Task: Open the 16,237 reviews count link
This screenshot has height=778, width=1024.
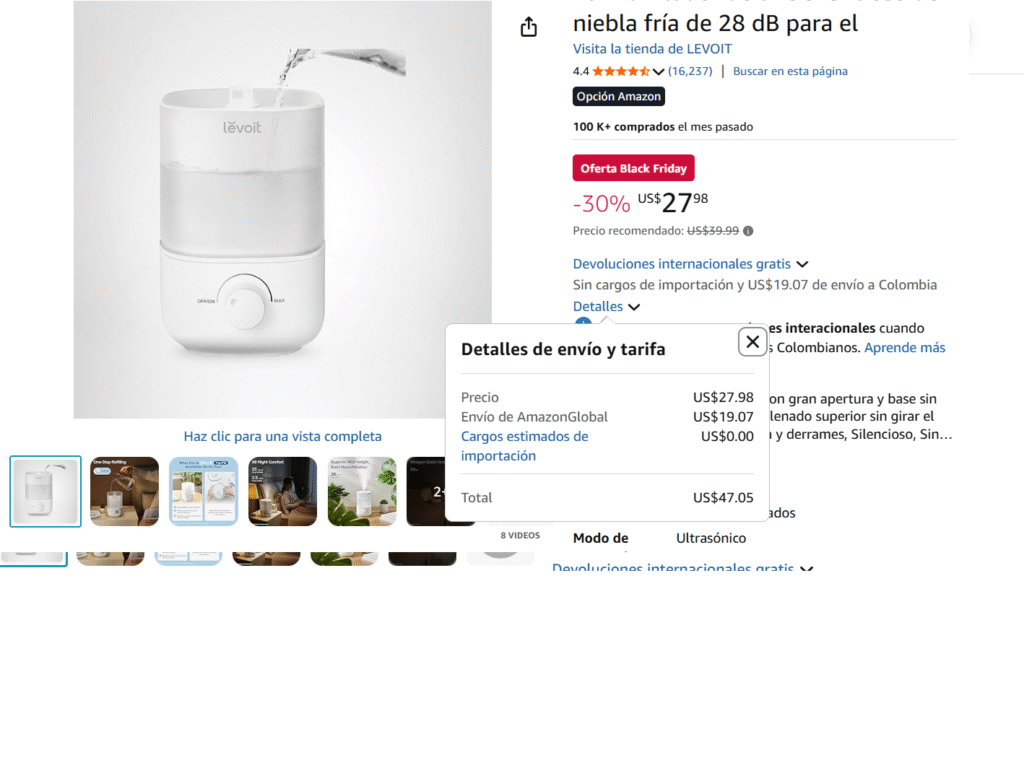Action: pyautogui.click(x=690, y=71)
